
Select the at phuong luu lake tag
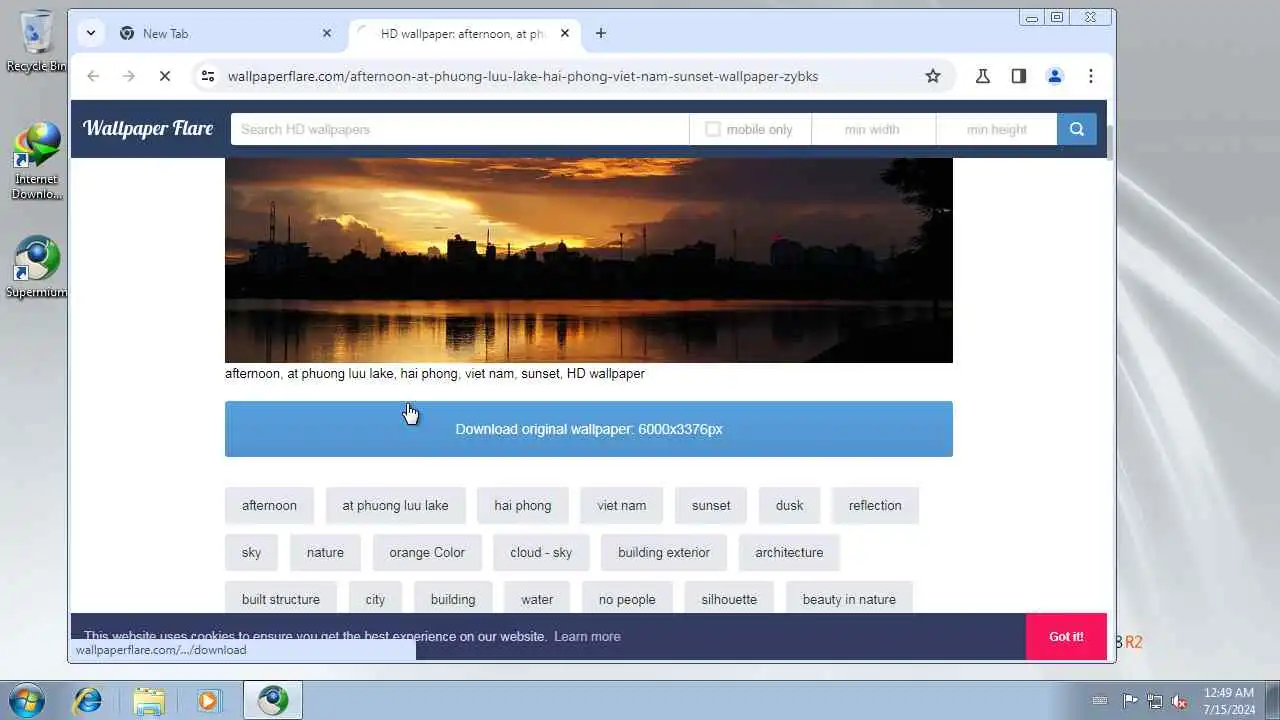pos(395,505)
